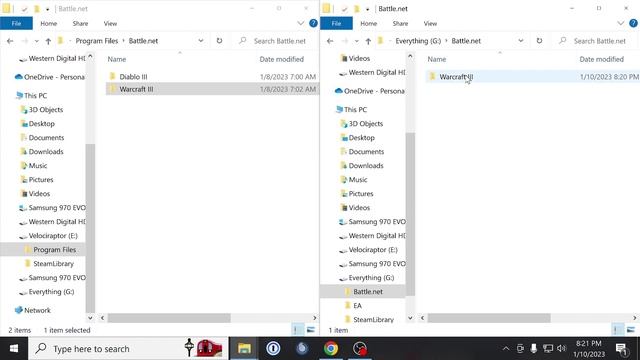Select Diablo III folder in left window

click(x=212, y=76)
